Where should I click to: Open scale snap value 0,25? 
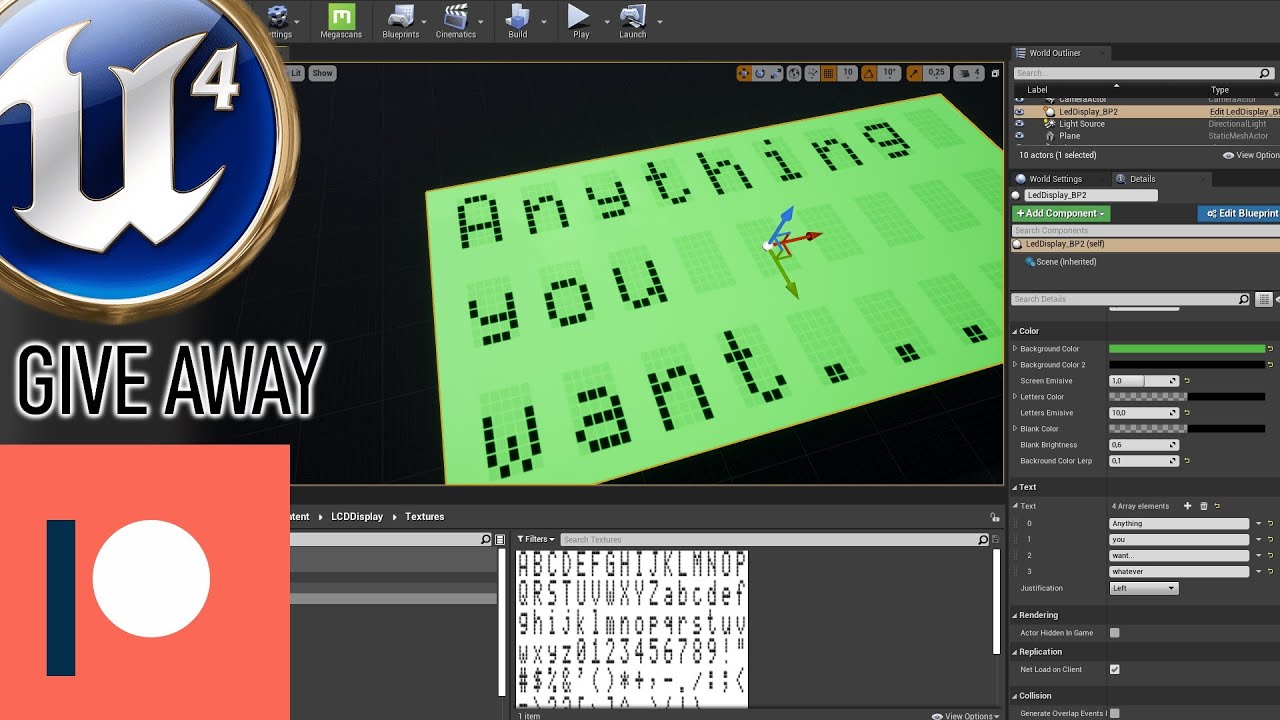(936, 73)
